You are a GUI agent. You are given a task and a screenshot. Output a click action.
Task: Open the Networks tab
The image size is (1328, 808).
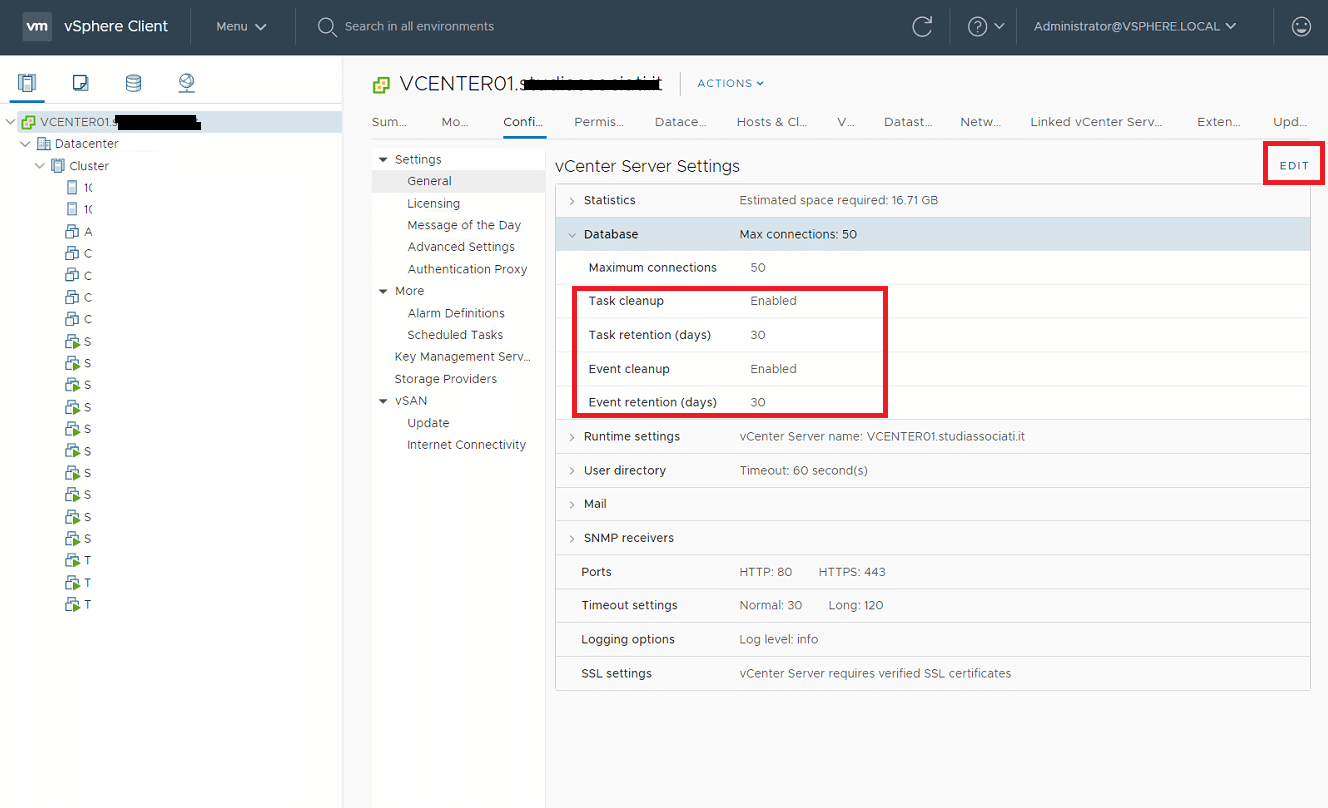point(980,122)
